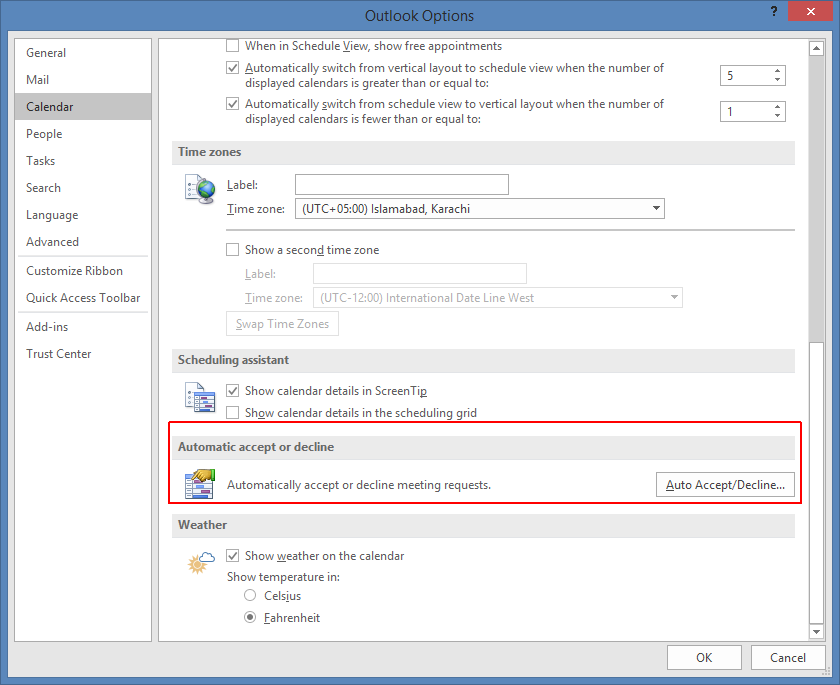Enable Show a second time zone
The height and width of the screenshot is (685, 840).
coord(232,250)
